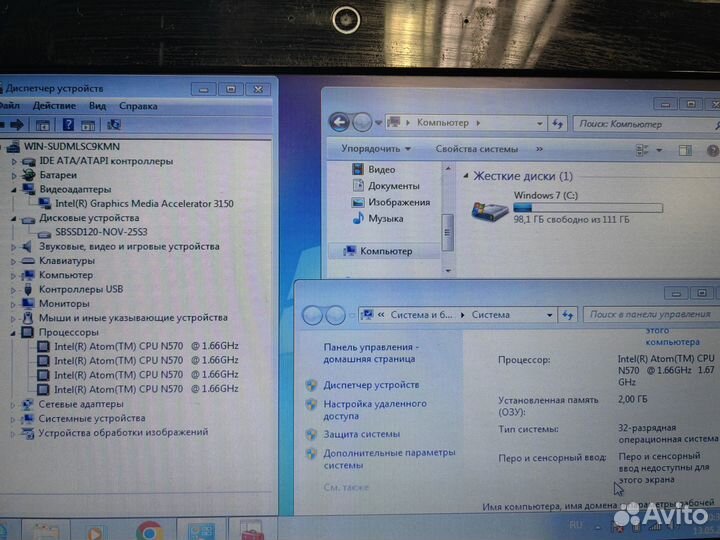Screen dimensions: 720x540
Task: Click the Поиск: Компьютер search field
Action: coord(643,124)
